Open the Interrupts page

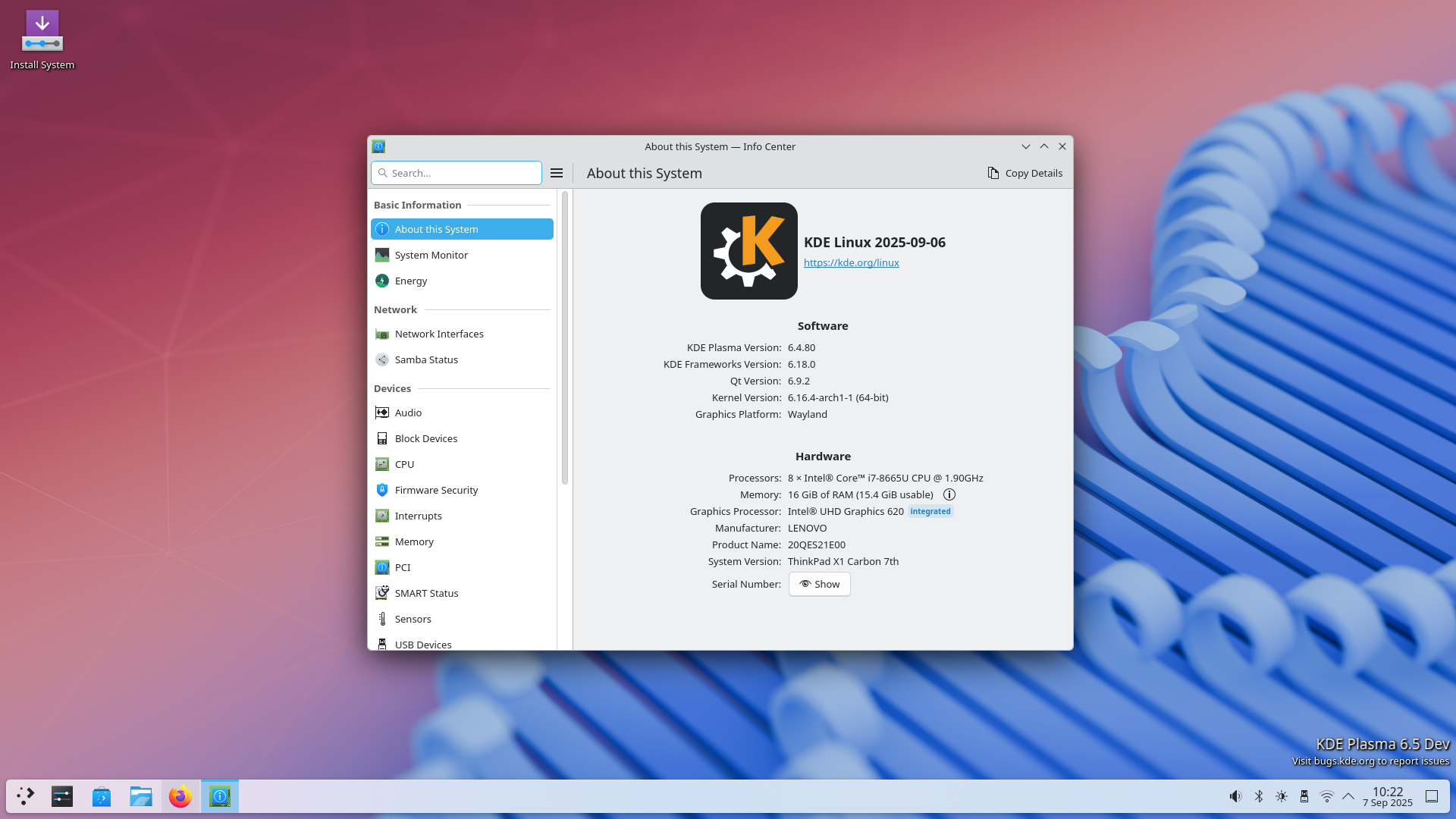[462, 516]
